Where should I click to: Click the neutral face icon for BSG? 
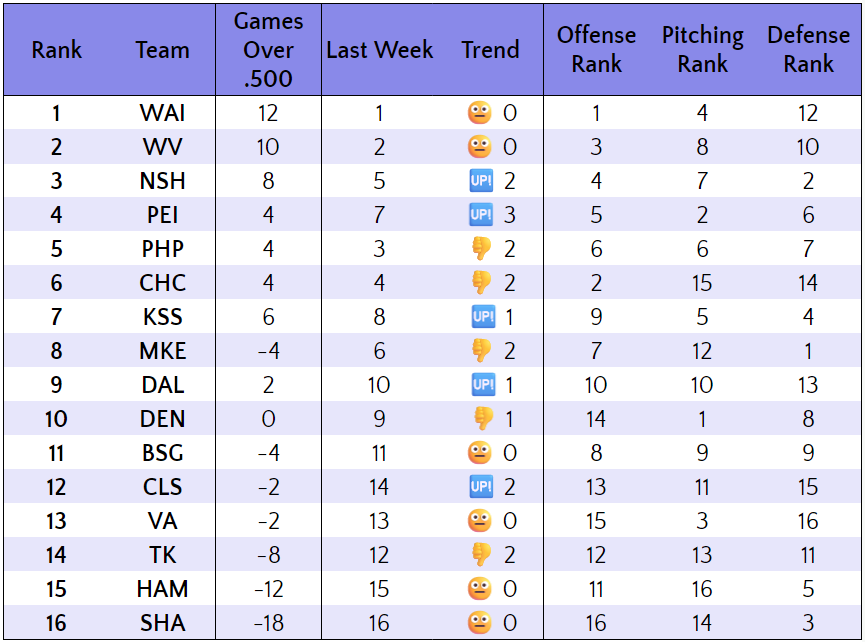(x=480, y=453)
